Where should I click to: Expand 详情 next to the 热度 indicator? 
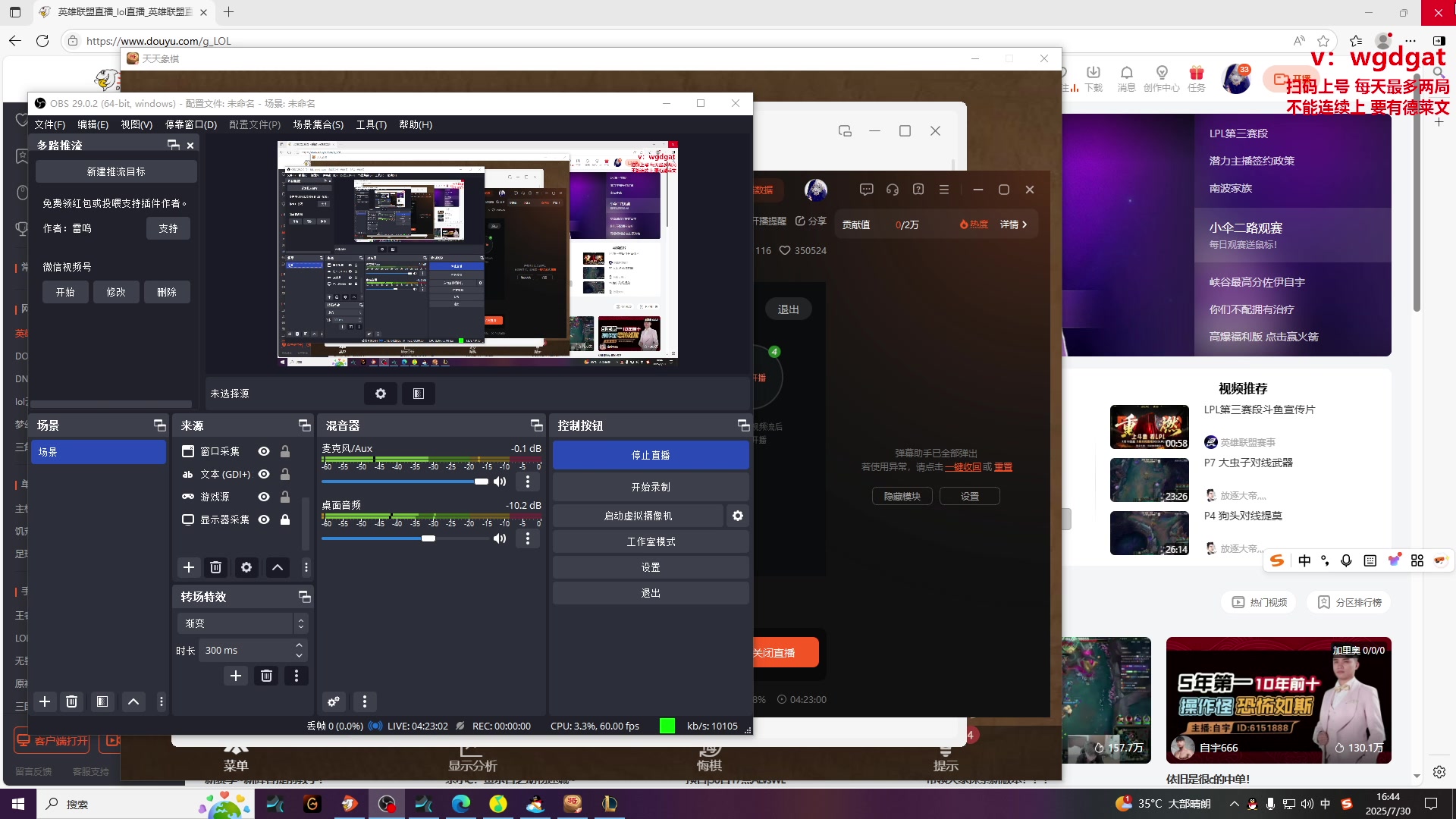click(1013, 224)
